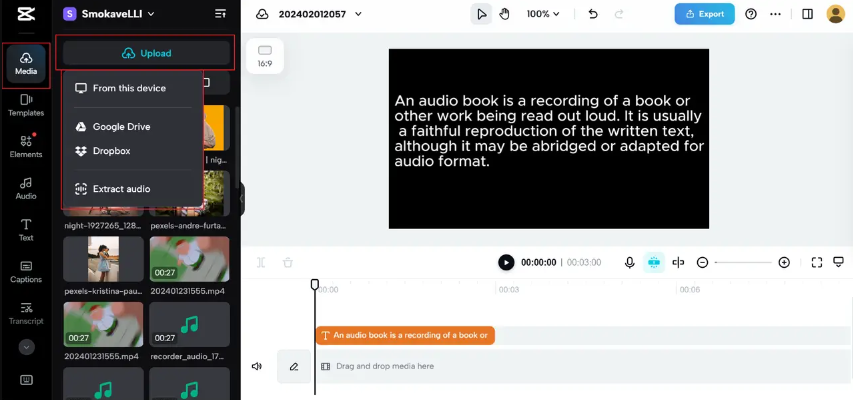Select the hand pan tool
853x400 pixels.
point(504,14)
